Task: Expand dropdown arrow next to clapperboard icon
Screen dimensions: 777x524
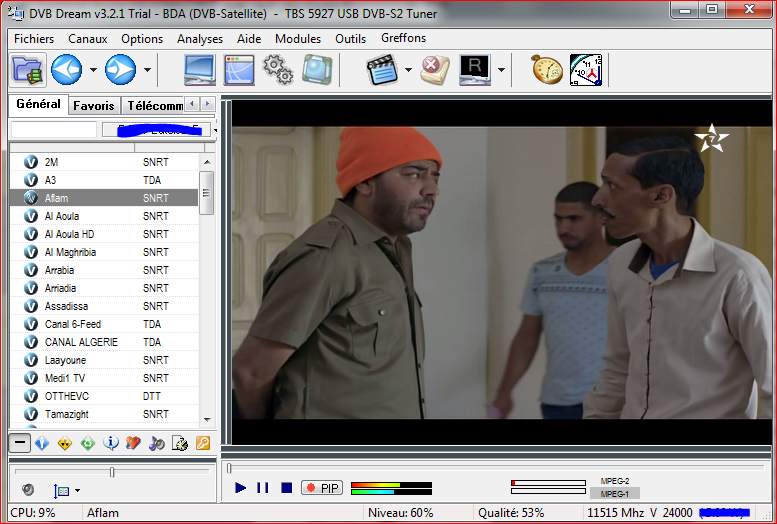Action: [x=408, y=70]
